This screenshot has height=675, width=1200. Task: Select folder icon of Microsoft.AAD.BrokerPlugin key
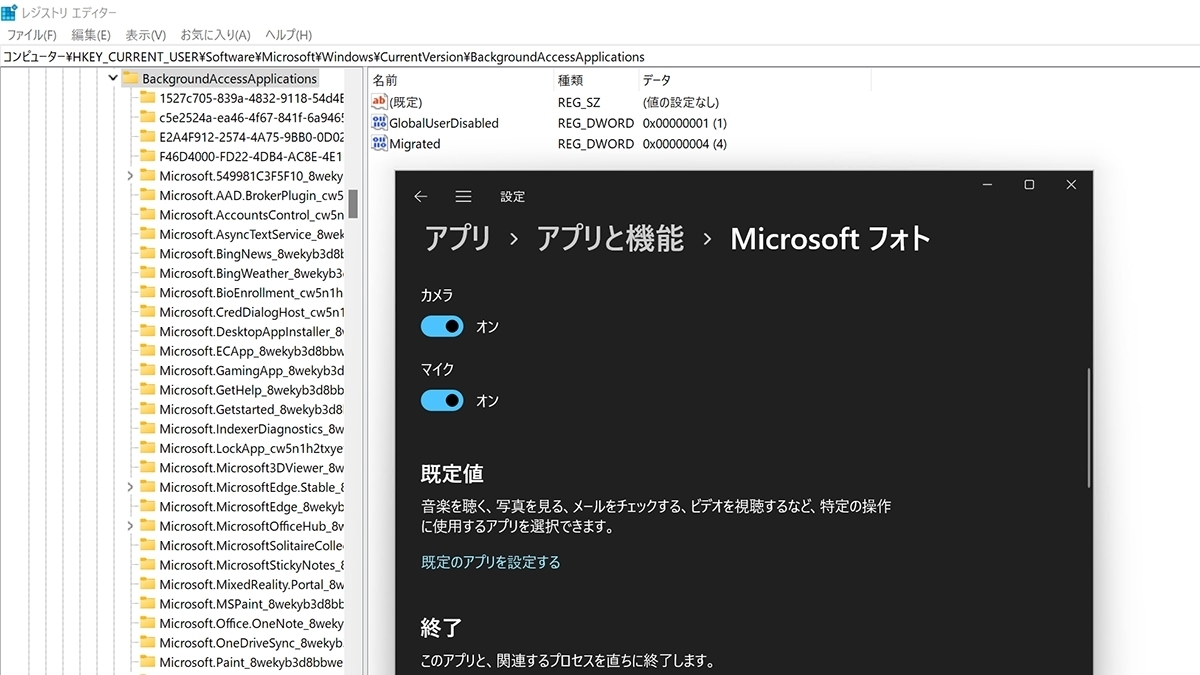147,195
